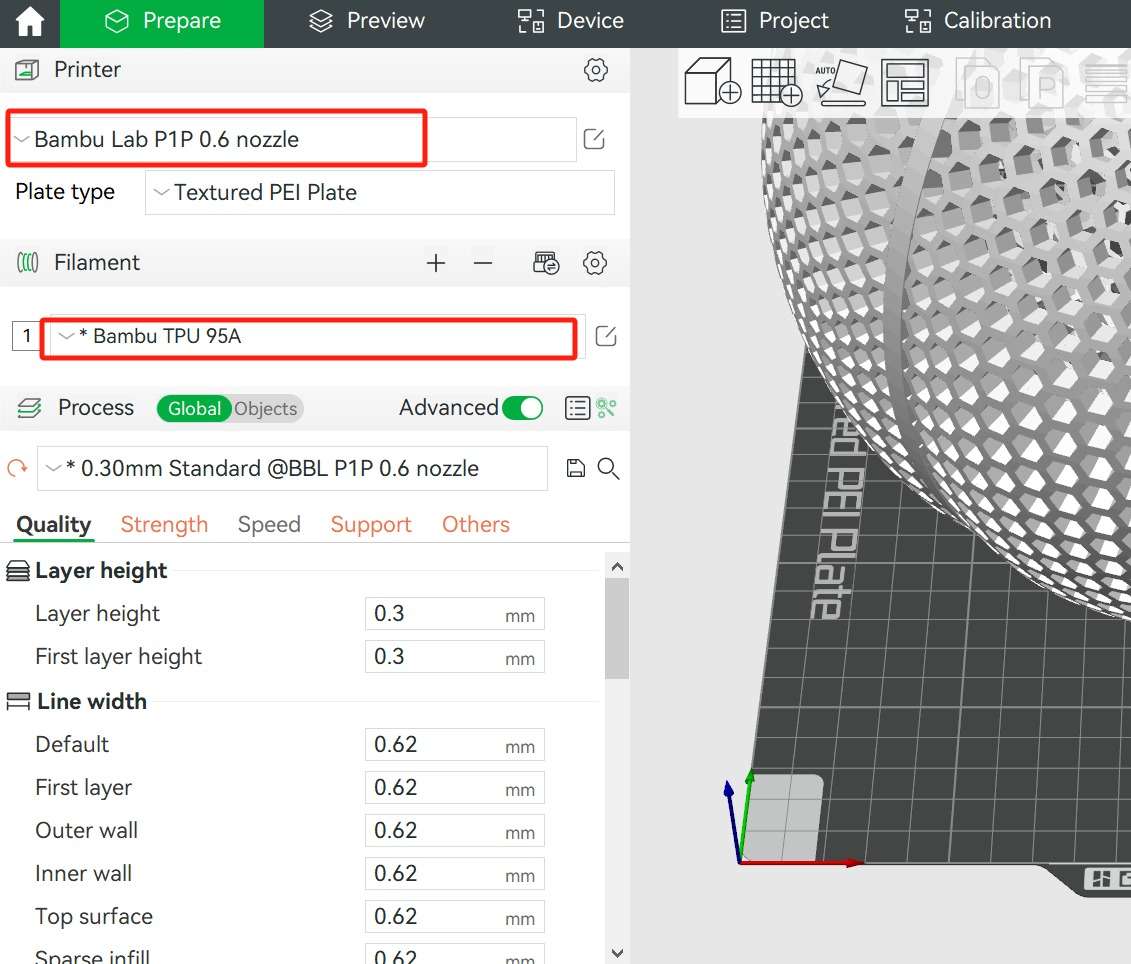Viewport: 1131px width, 964px height.
Task: Click the Auto orient icon
Action: (840, 82)
